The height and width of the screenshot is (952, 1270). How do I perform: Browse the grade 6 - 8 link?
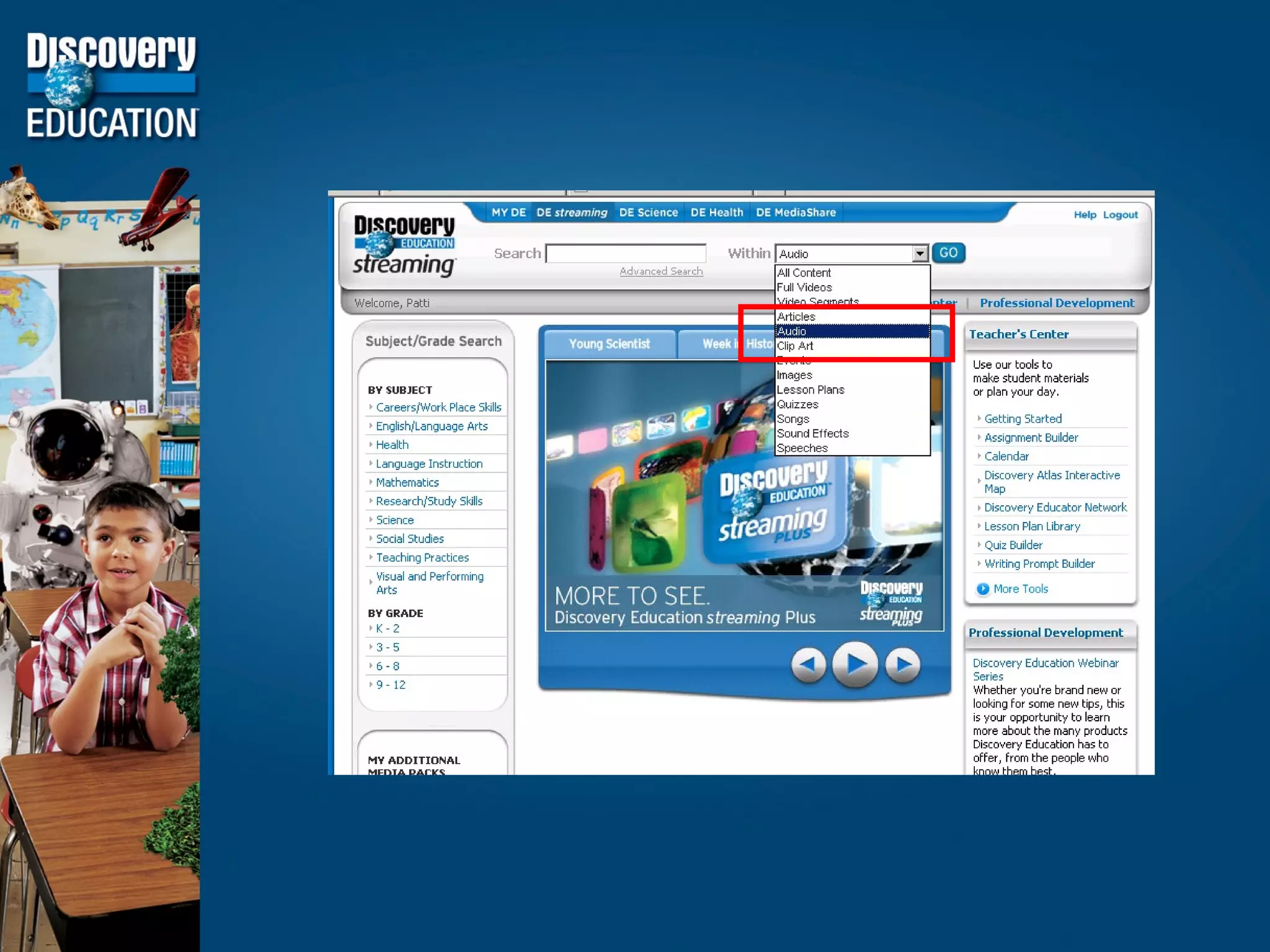pos(388,666)
